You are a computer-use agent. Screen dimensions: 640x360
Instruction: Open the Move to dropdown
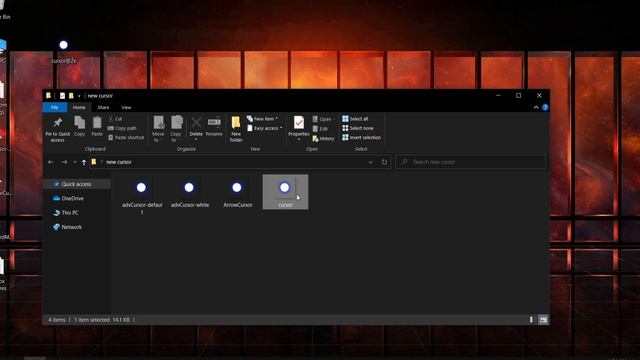tap(158, 129)
